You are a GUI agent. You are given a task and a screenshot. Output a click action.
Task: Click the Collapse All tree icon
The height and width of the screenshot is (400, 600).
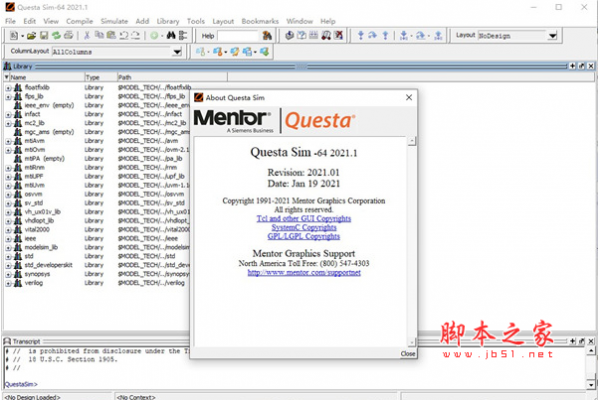(183, 36)
